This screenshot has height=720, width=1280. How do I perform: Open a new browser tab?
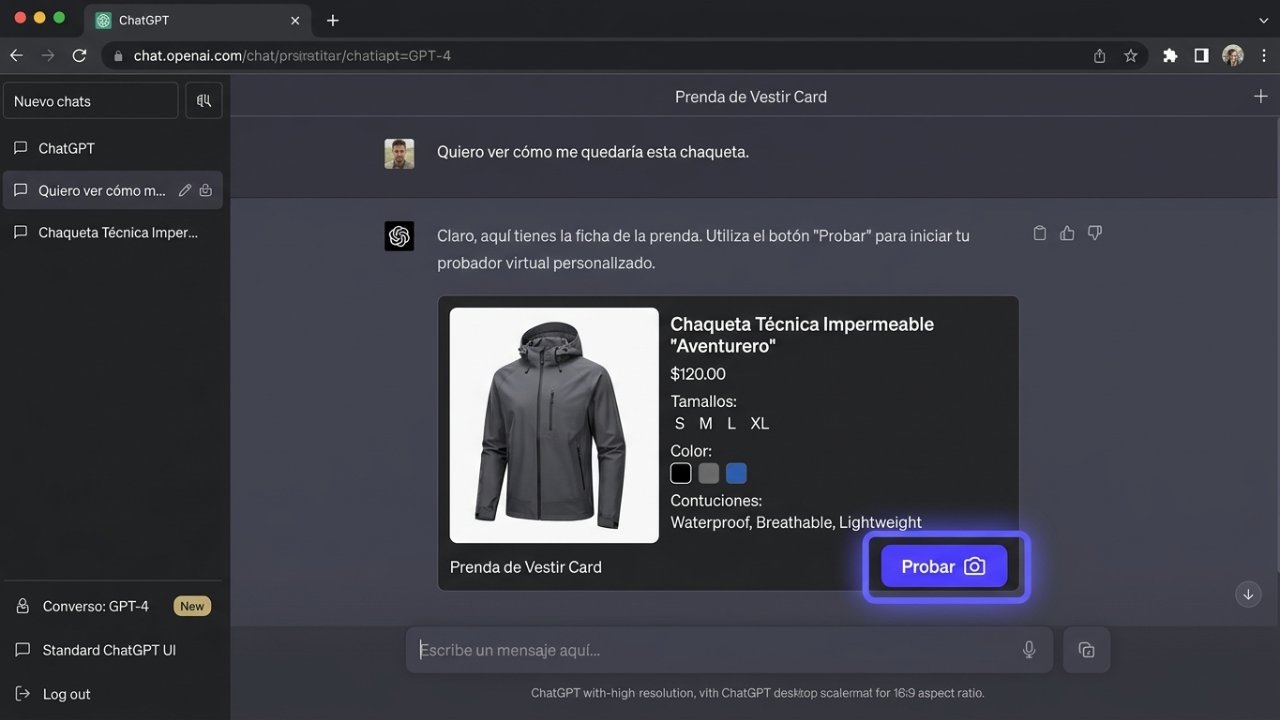tap(333, 20)
